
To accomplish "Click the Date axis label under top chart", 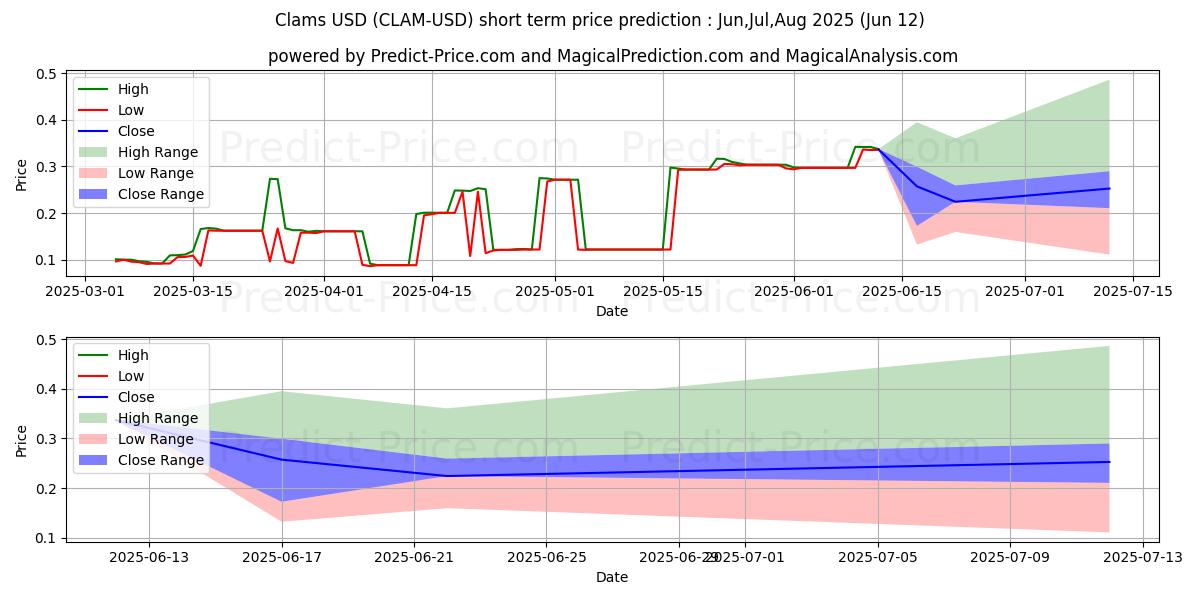I will (x=612, y=311).
